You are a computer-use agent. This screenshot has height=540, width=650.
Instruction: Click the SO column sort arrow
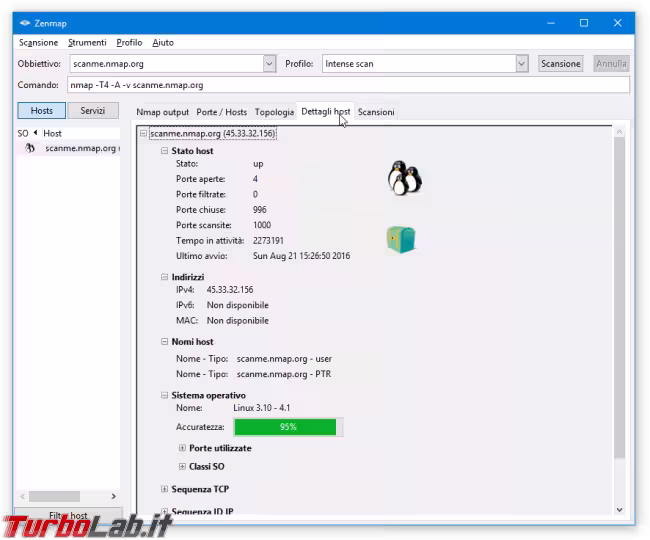35,133
